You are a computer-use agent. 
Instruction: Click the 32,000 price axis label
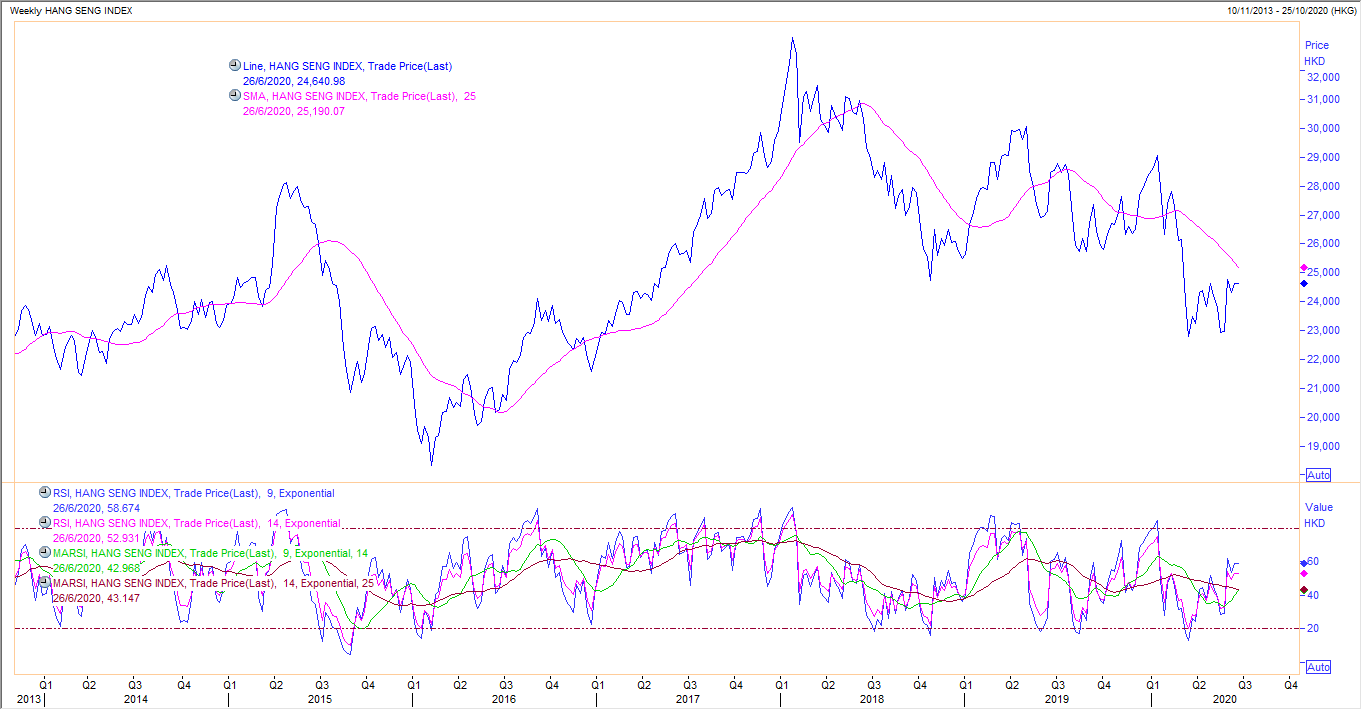[x=1322, y=77]
